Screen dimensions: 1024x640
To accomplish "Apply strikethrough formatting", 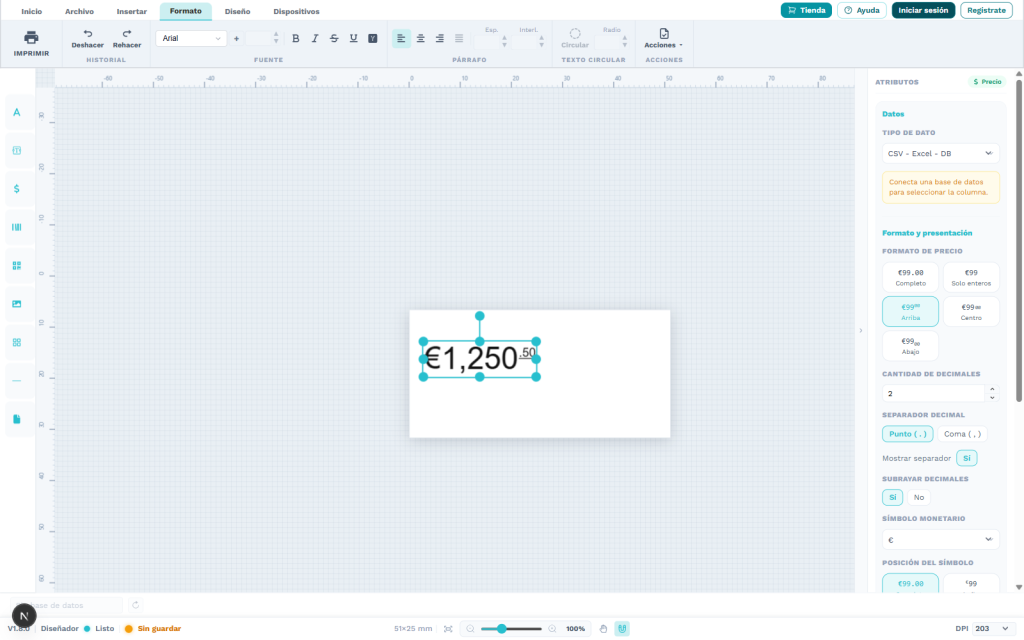I will point(334,39).
